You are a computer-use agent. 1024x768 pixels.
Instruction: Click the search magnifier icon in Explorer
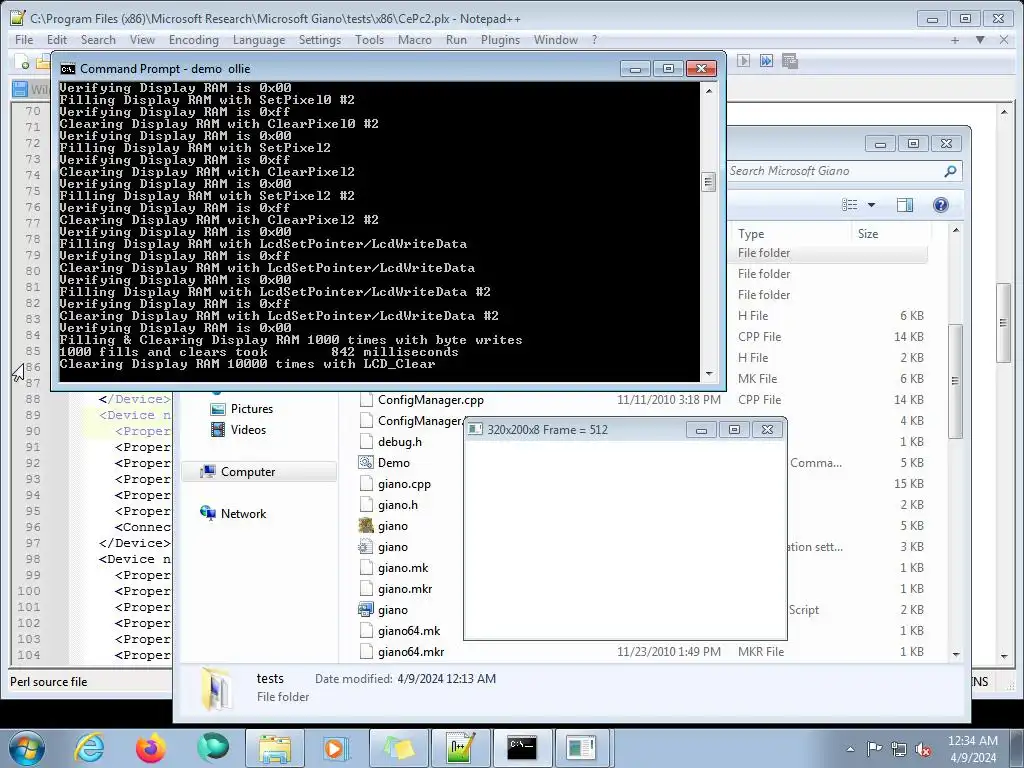click(x=950, y=171)
